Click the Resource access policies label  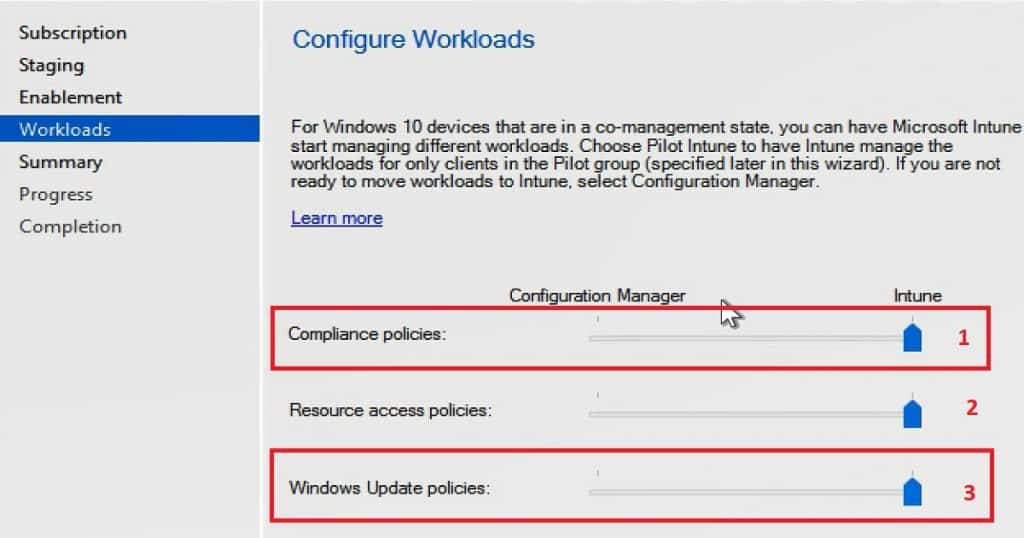(389, 409)
